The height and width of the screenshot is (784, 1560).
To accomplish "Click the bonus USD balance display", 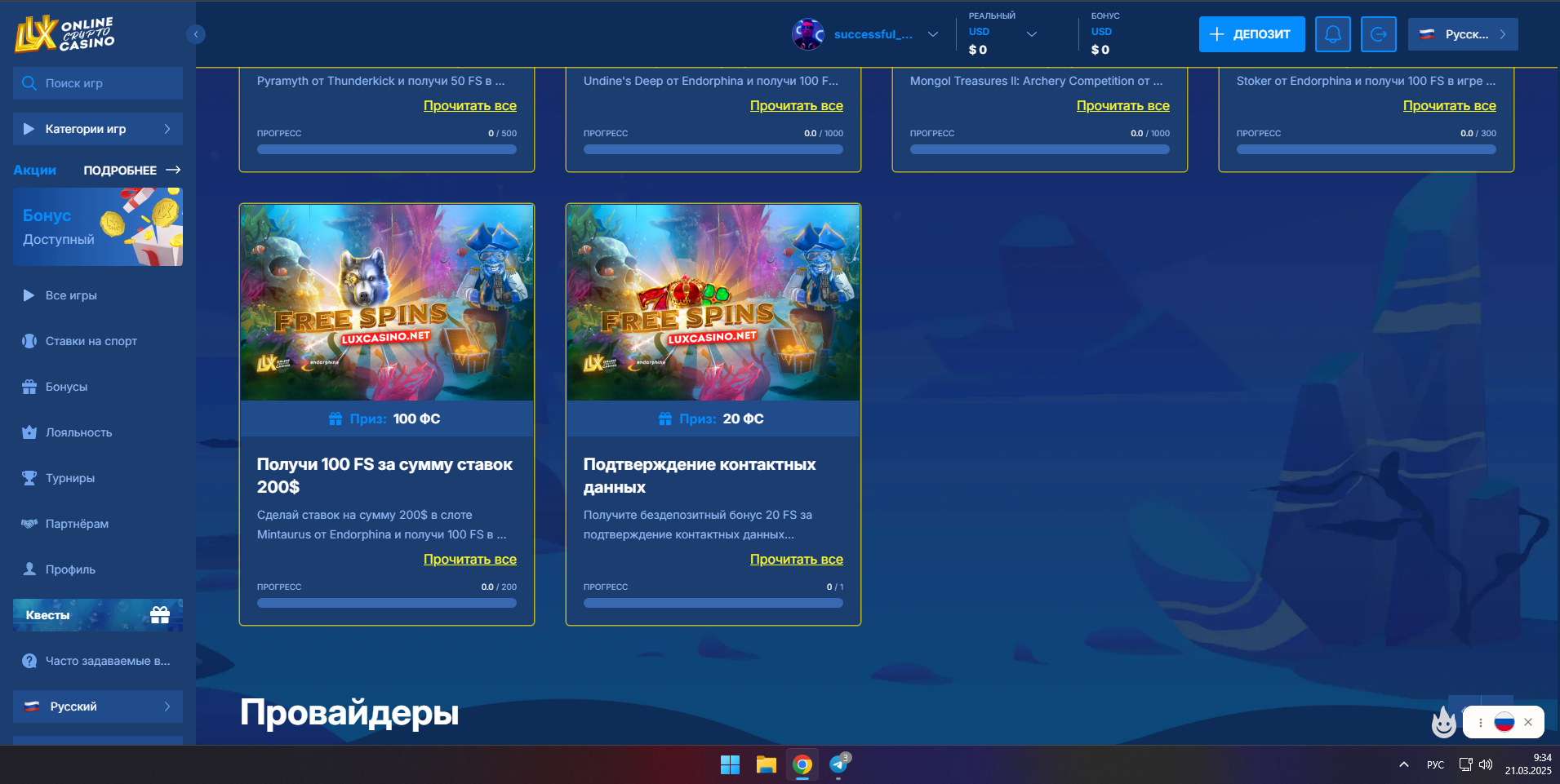I will pyautogui.click(x=1105, y=34).
